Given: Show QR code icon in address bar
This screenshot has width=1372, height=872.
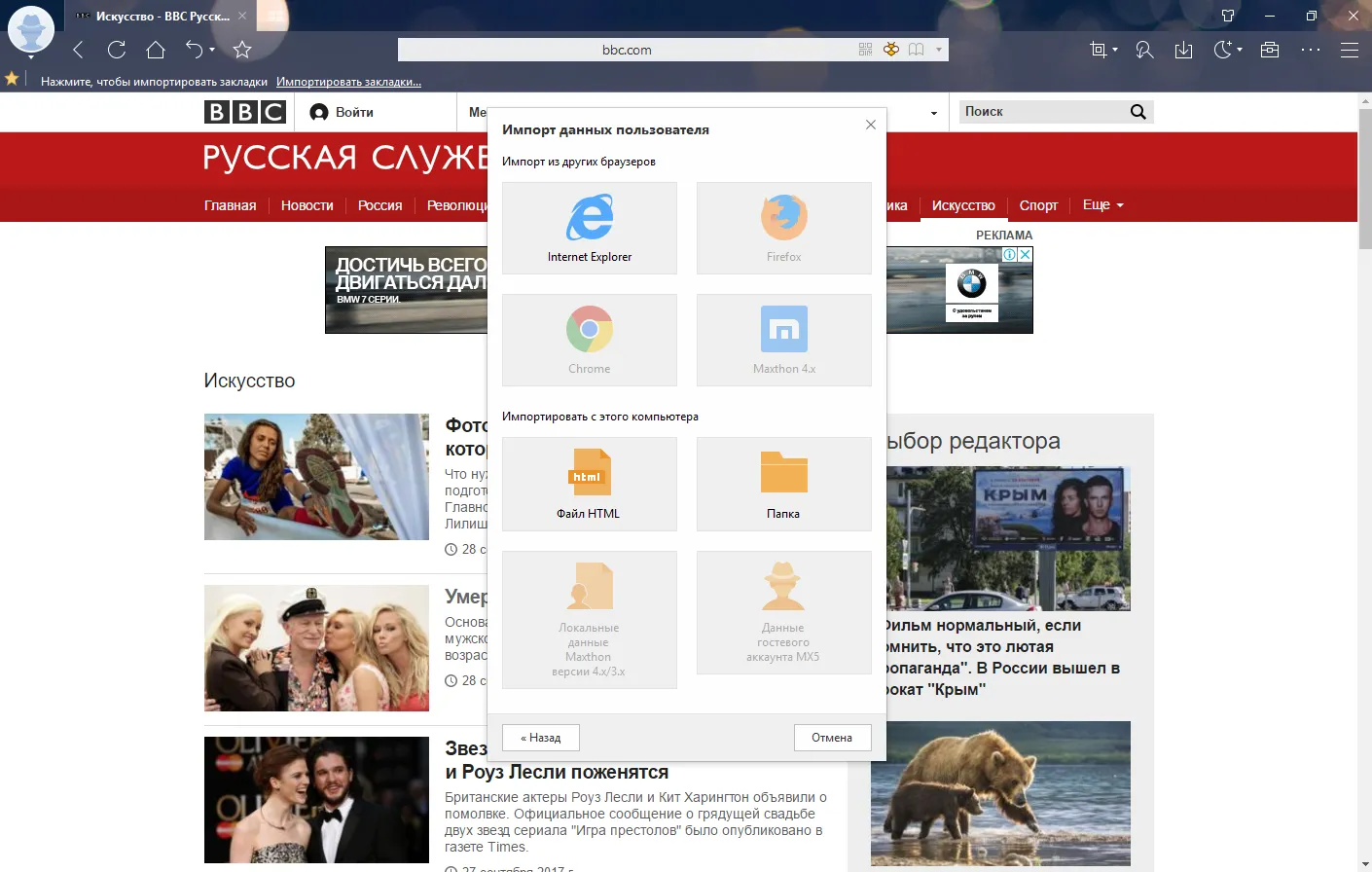Looking at the screenshot, I should click(865, 50).
